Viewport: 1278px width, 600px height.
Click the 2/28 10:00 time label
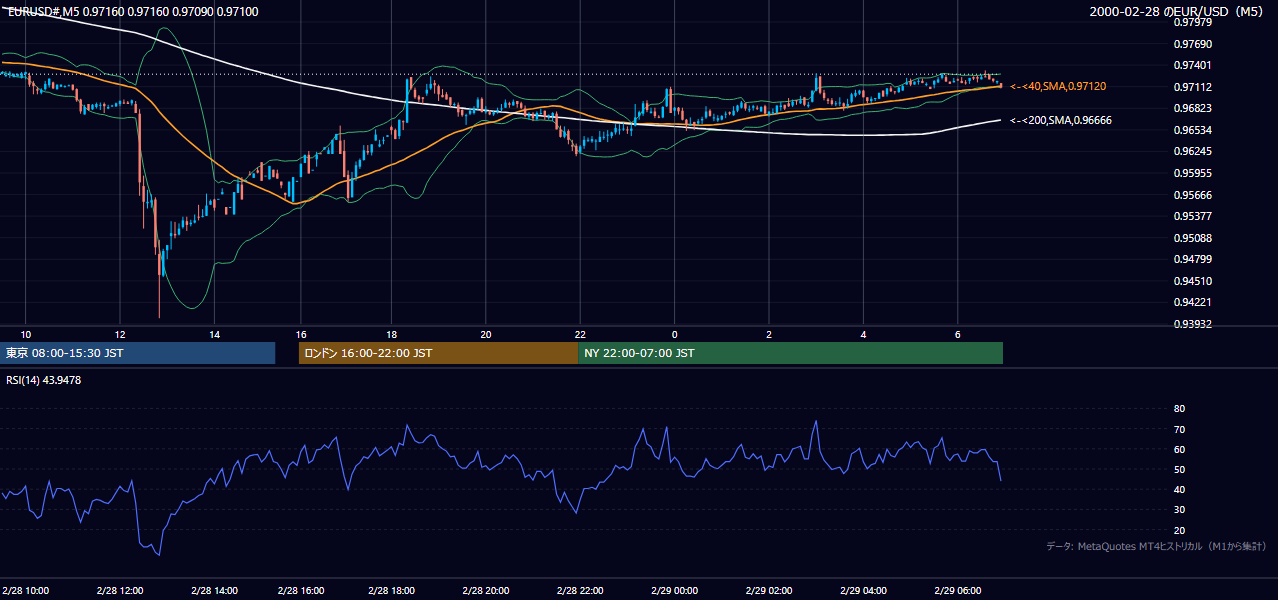(27, 590)
